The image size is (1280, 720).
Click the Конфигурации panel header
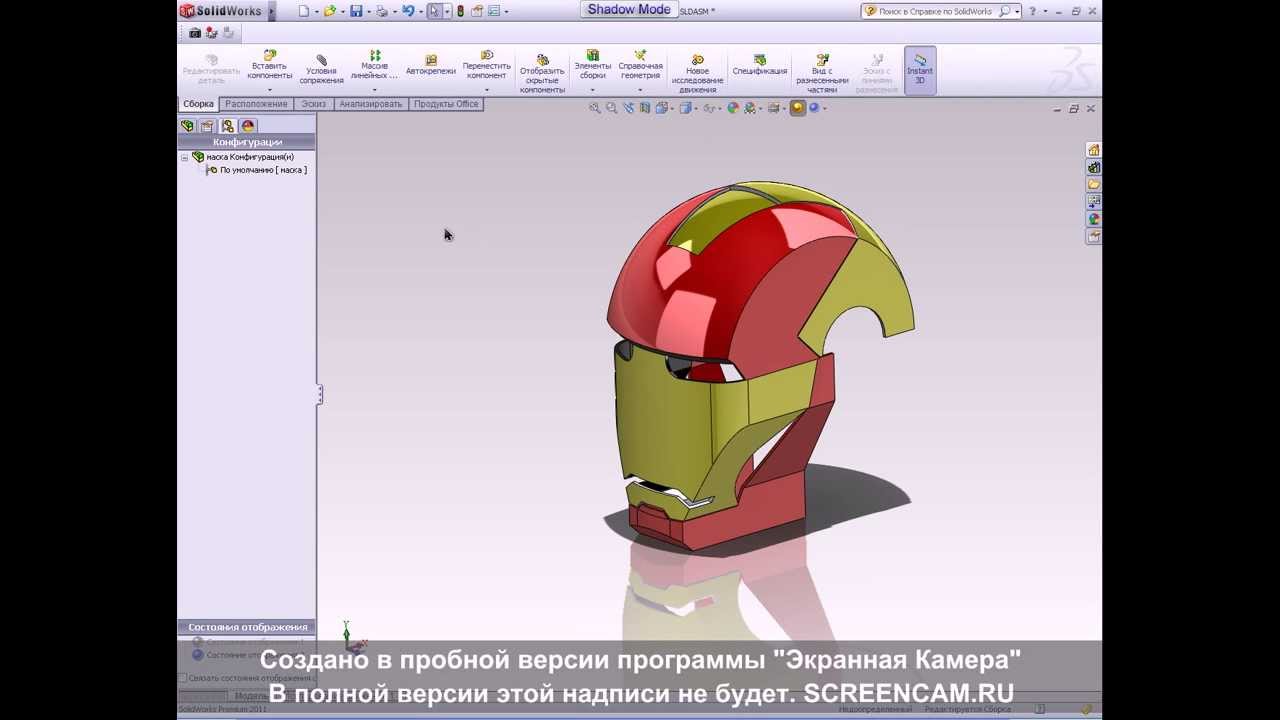[x=247, y=142]
